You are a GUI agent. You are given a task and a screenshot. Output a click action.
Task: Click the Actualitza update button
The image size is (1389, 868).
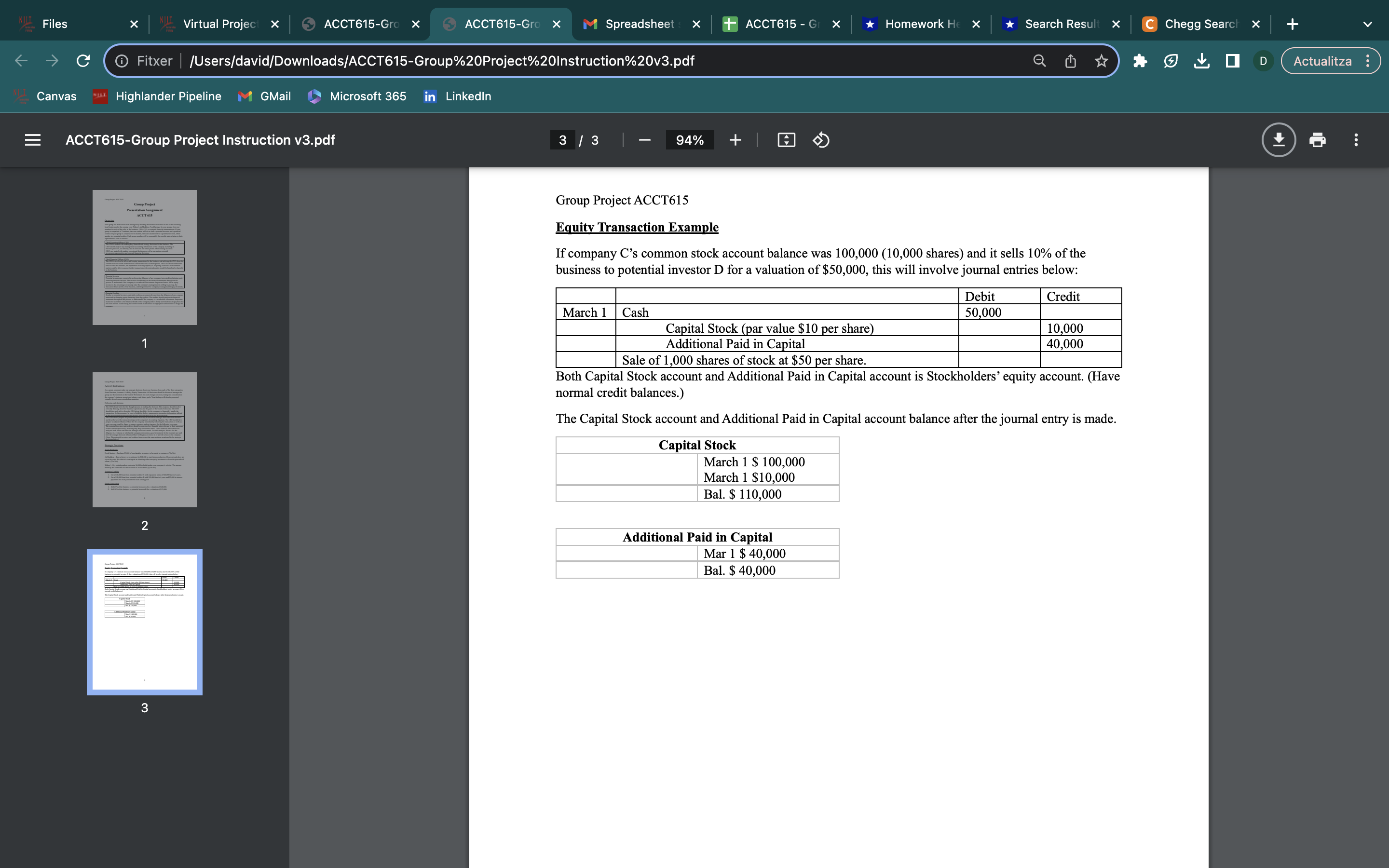1322,61
